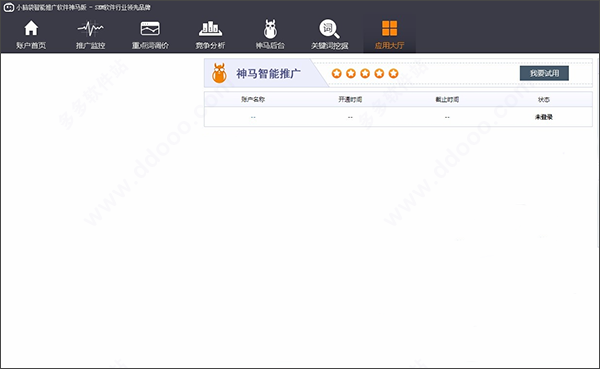Viewport: 600px width, 369px height.
Task: Click the 截止时间 column header
Action: tap(447, 100)
